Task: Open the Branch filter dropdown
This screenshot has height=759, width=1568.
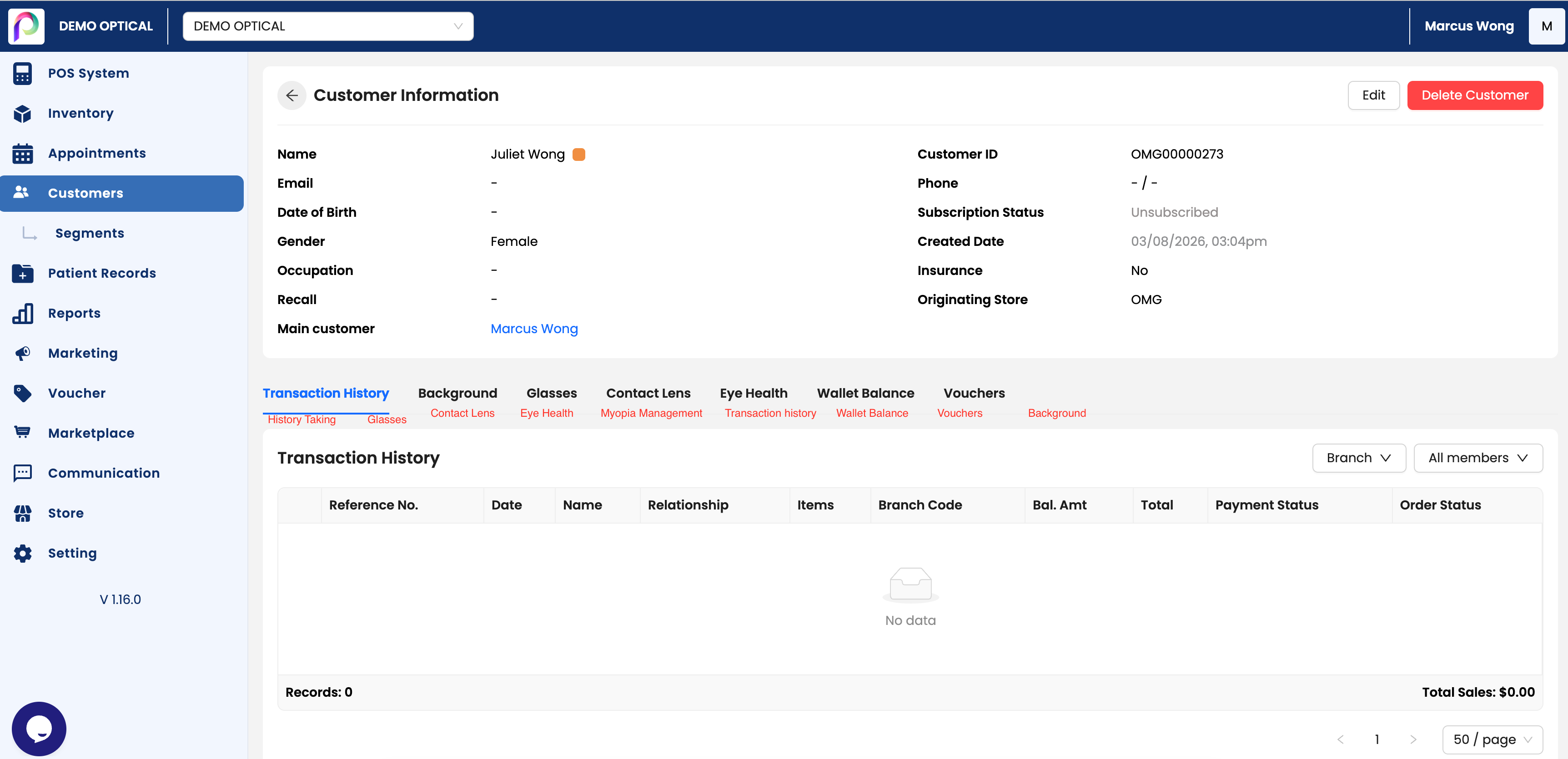Action: pyautogui.click(x=1359, y=458)
